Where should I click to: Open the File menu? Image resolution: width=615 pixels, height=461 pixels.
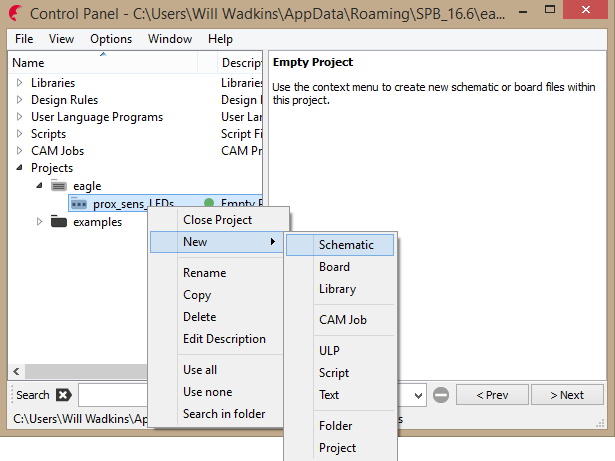24,39
